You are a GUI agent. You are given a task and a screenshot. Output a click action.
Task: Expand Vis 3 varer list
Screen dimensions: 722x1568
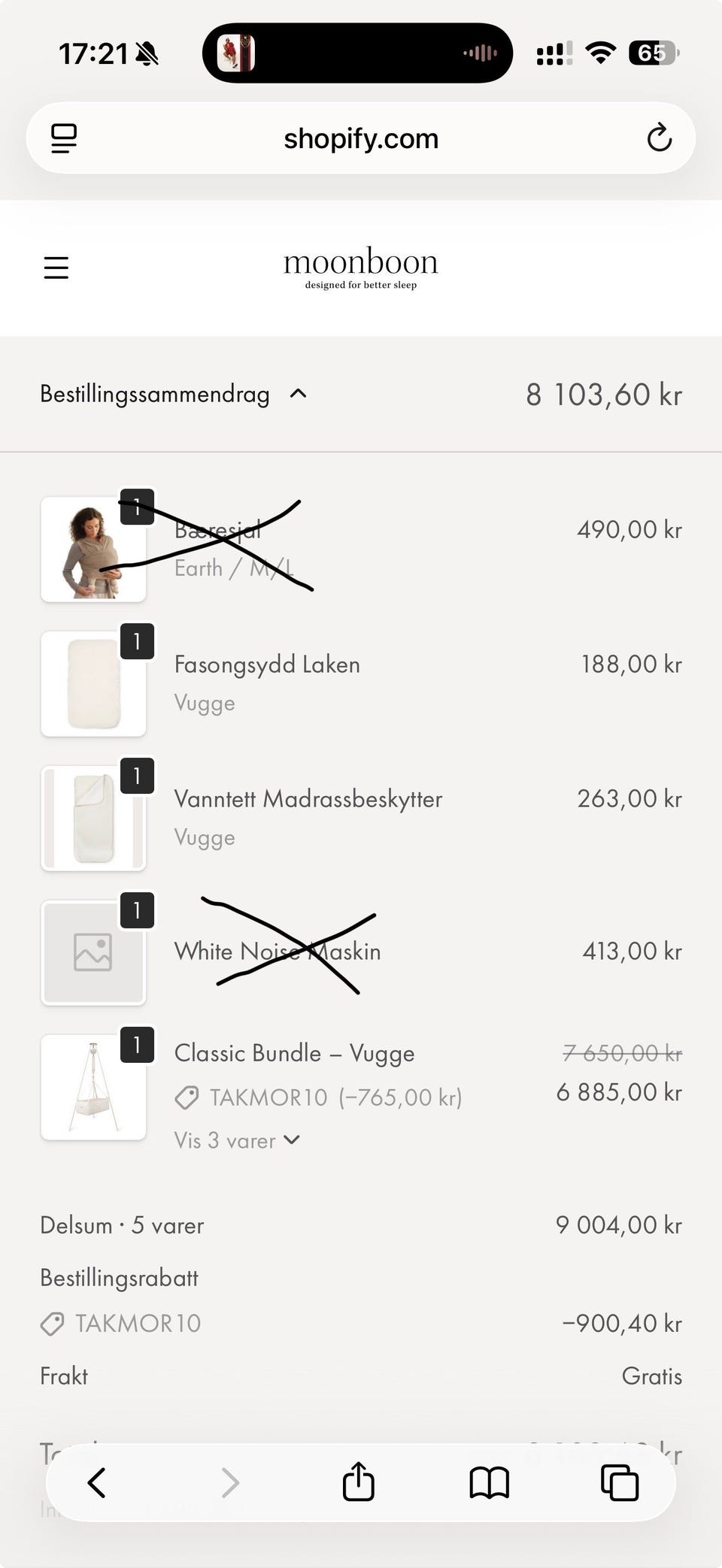click(237, 1140)
